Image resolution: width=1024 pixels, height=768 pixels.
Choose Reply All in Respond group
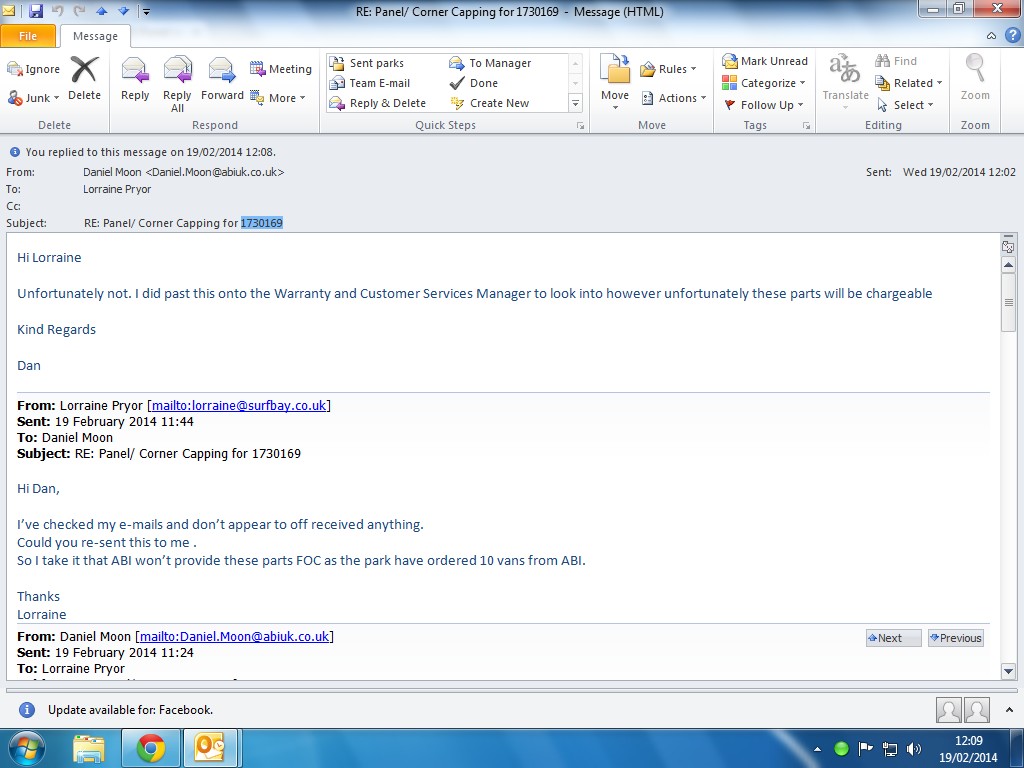(177, 84)
